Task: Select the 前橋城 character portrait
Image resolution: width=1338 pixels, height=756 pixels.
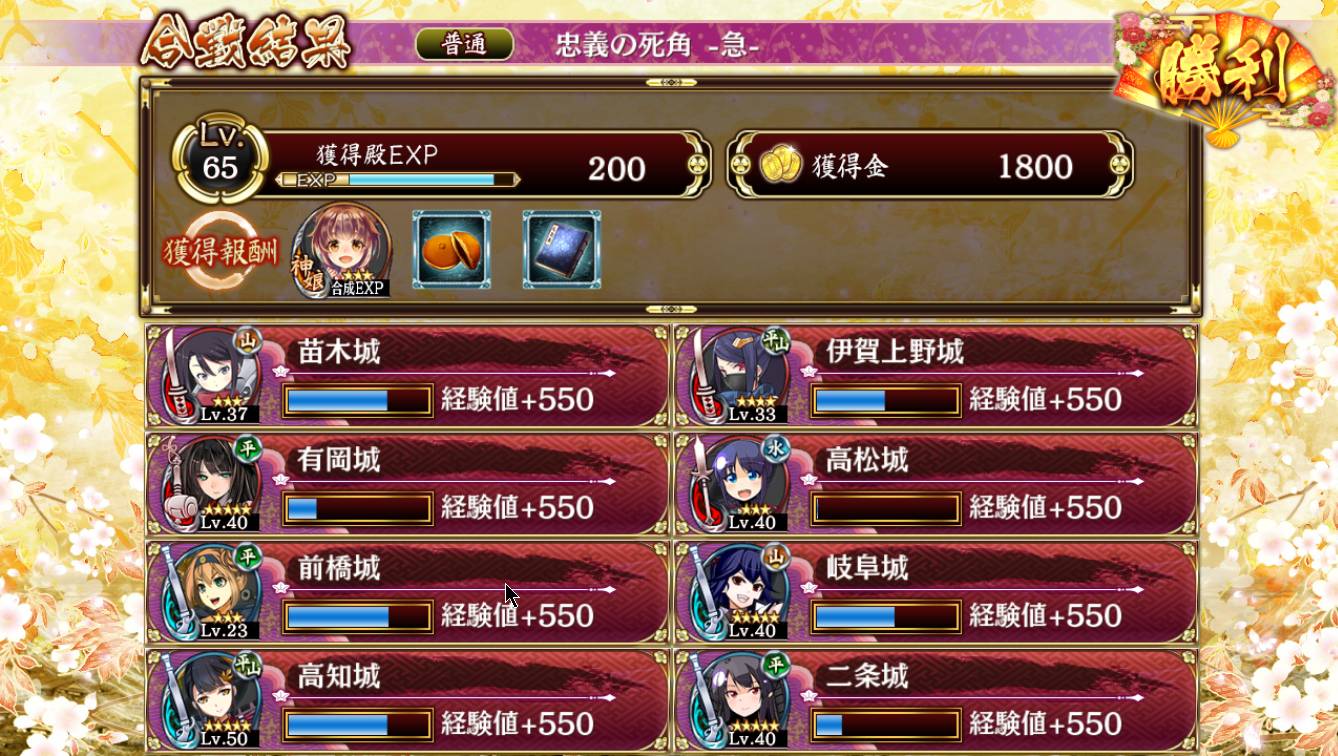Action: (207, 592)
